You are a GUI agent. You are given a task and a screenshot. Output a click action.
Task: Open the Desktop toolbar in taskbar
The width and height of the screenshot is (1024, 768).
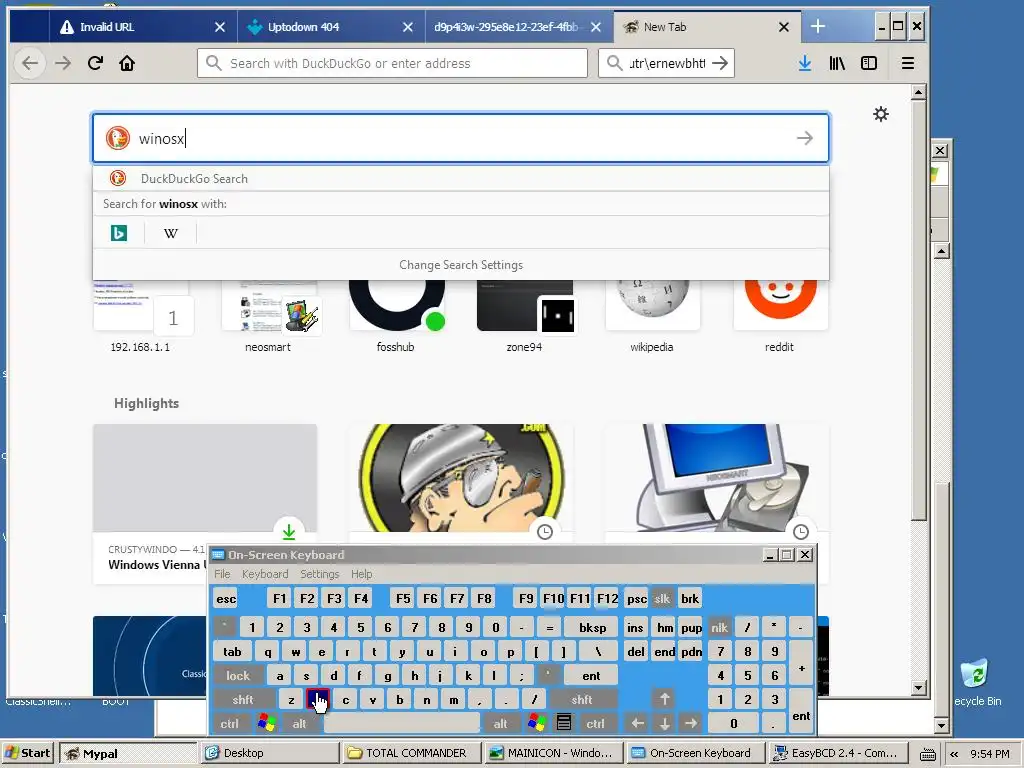pyautogui.click(x=270, y=753)
